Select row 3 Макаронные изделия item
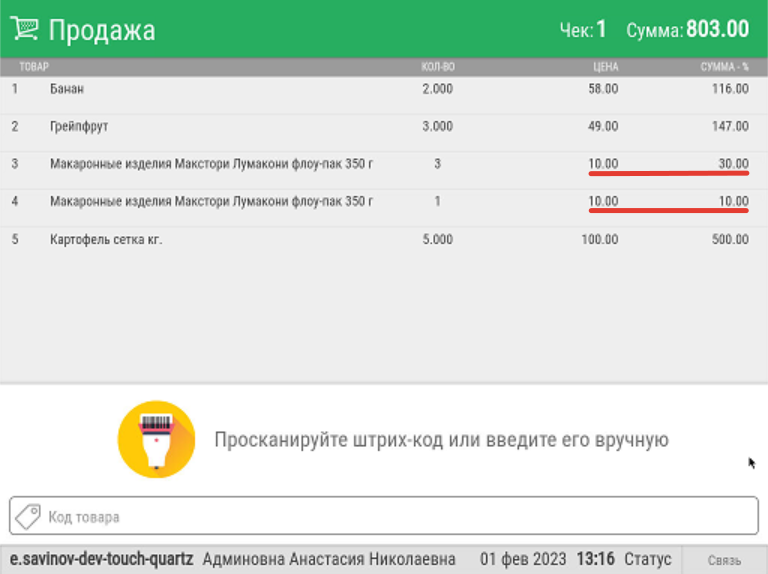The width and height of the screenshot is (768, 574). [x=211, y=164]
